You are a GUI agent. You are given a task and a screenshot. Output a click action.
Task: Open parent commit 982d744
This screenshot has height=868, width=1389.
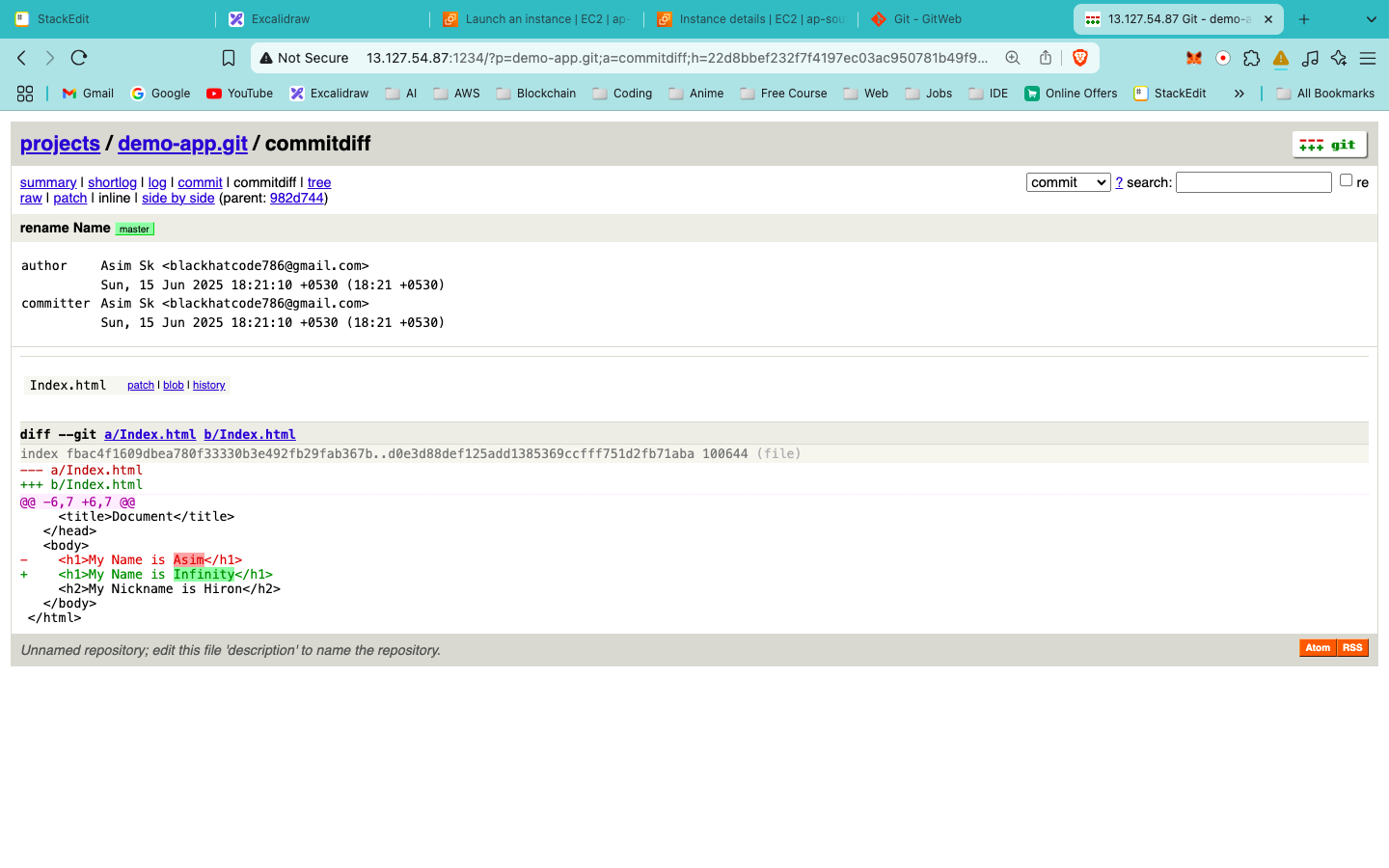click(297, 198)
